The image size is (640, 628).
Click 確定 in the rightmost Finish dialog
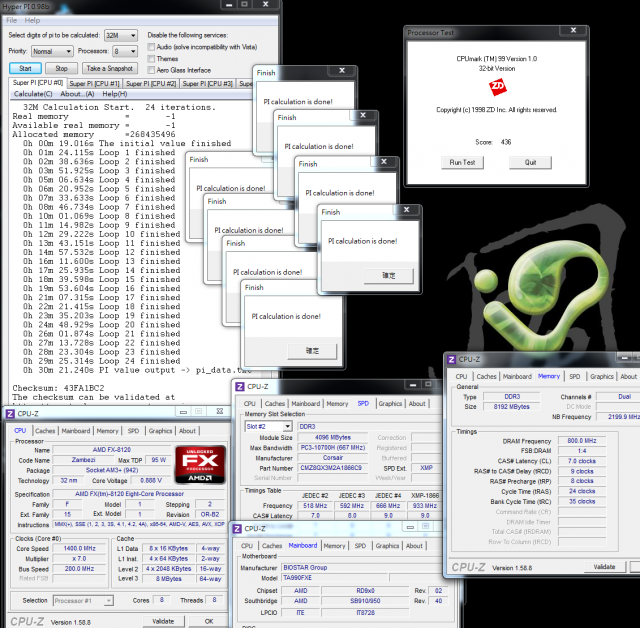[x=389, y=276]
